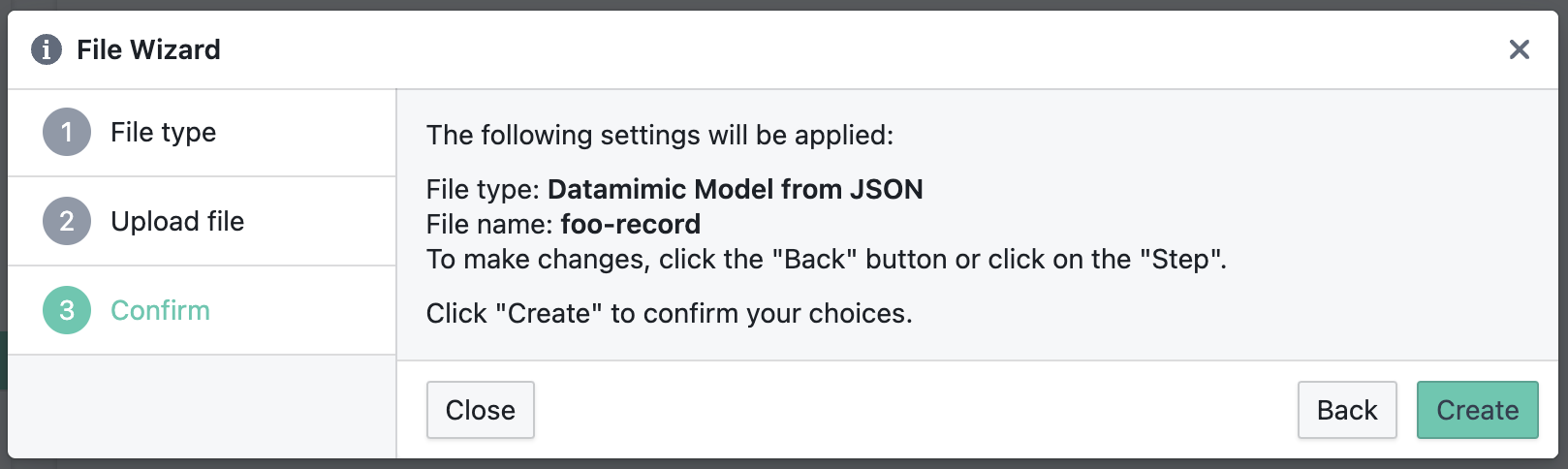Screen dimensions: 1568x469
Task: Click the 'Click Create to confirm' instruction text
Action: click(670, 313)
